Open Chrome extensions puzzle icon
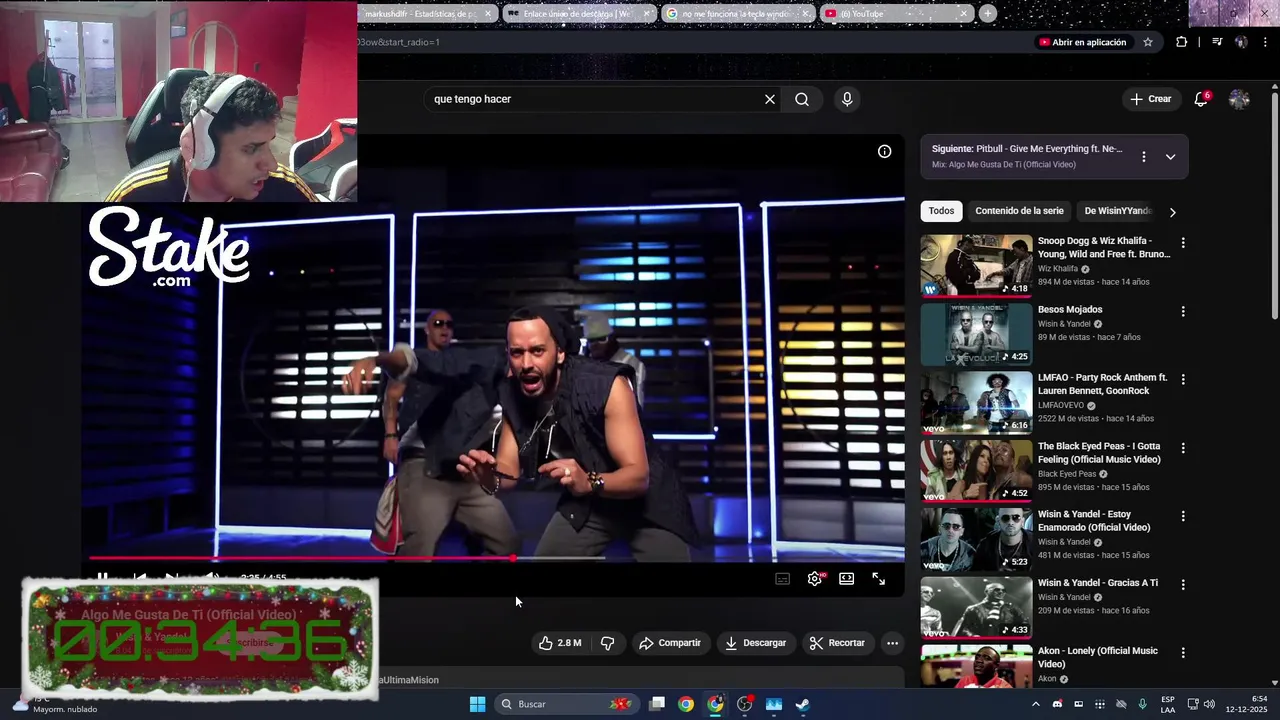Image resolution: width=1280 pixels, height=720 pixels. 1181,42
